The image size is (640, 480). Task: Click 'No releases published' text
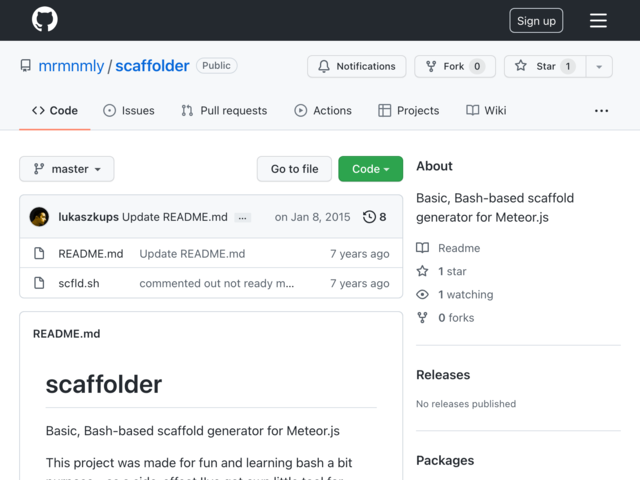(x=466, y=404)
